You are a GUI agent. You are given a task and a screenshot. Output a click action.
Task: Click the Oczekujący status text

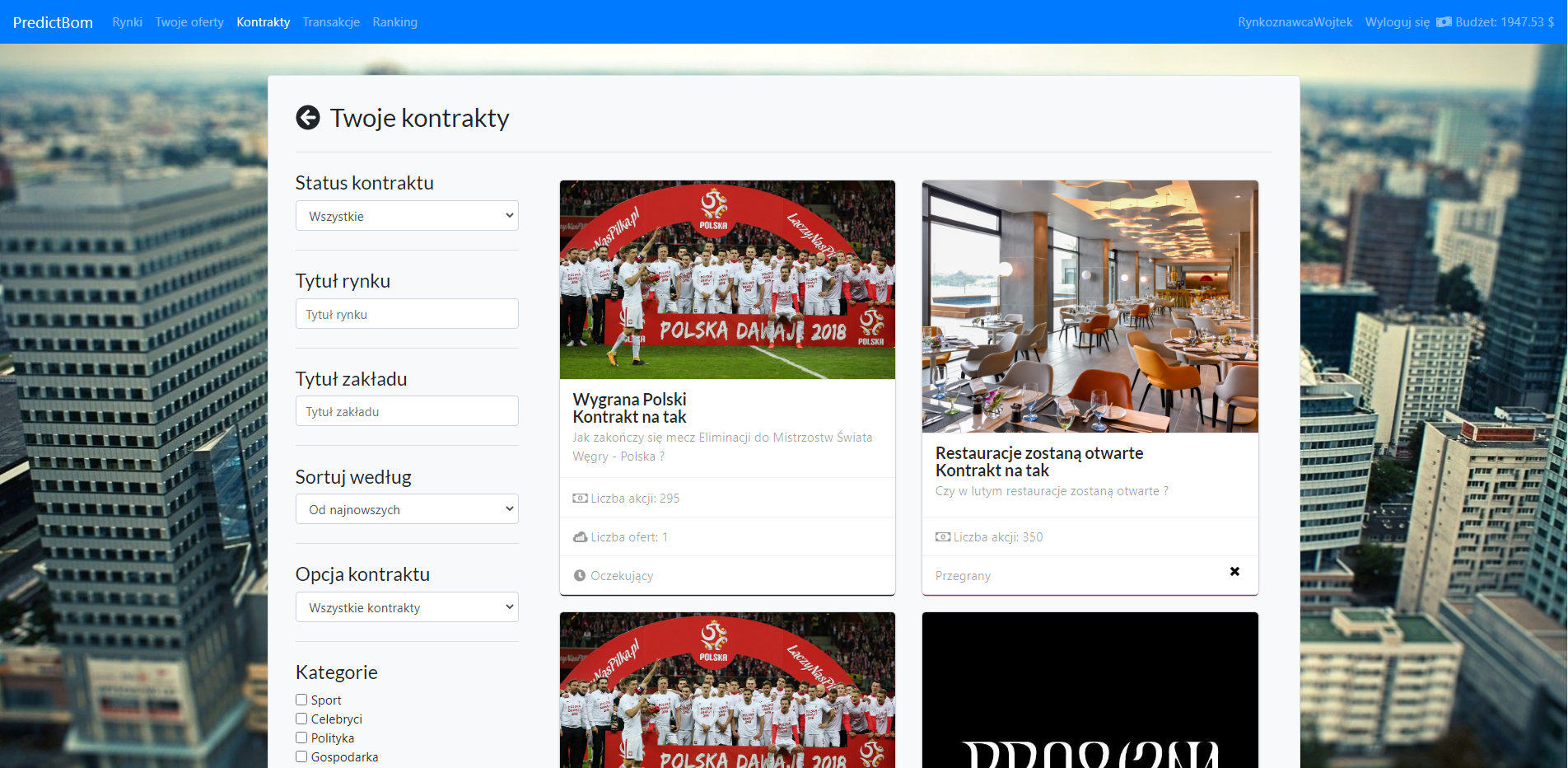coord(622,576)
